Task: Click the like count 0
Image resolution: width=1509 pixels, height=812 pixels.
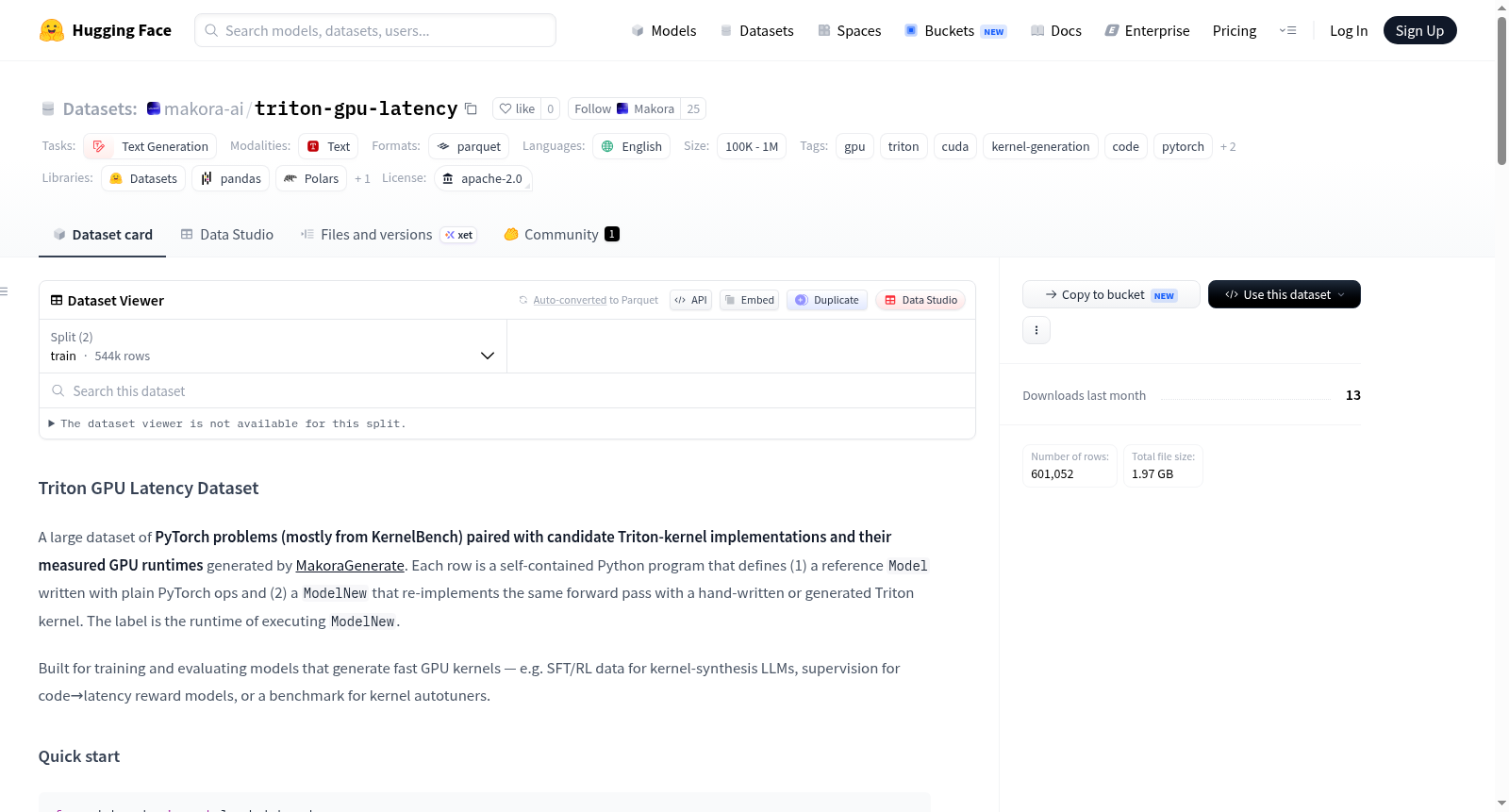Action: (x=551, y=108)
